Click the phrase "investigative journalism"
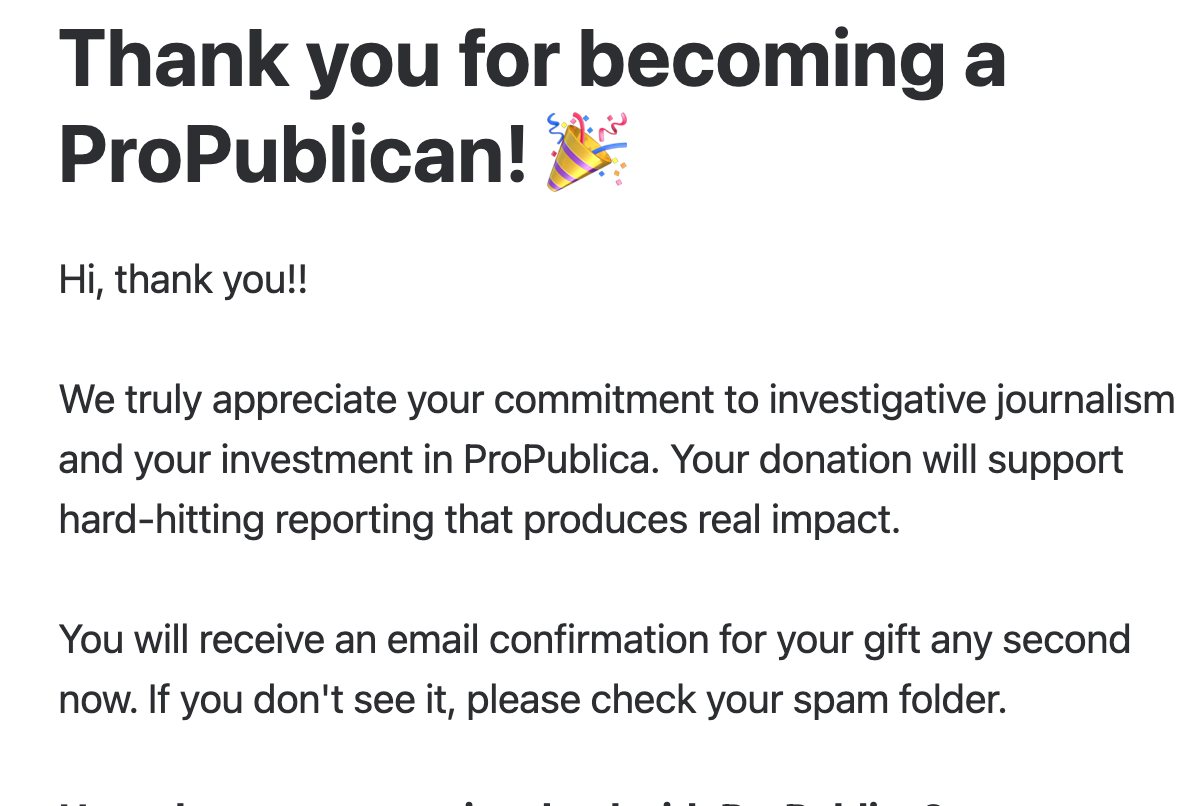Viewport: 1190px width, 806px height. pyautogui.click(x=971, y=400)
